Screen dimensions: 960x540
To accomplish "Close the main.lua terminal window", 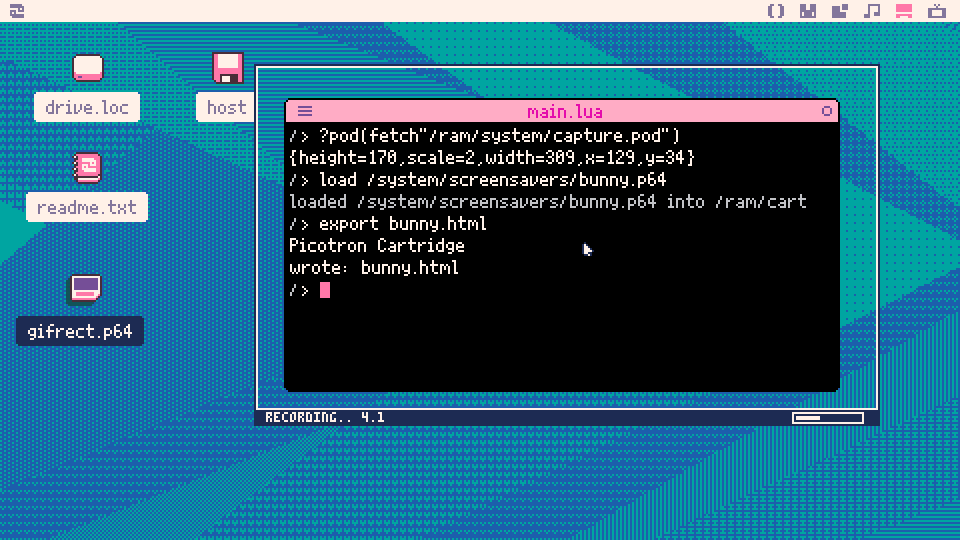I will point(827,111).
